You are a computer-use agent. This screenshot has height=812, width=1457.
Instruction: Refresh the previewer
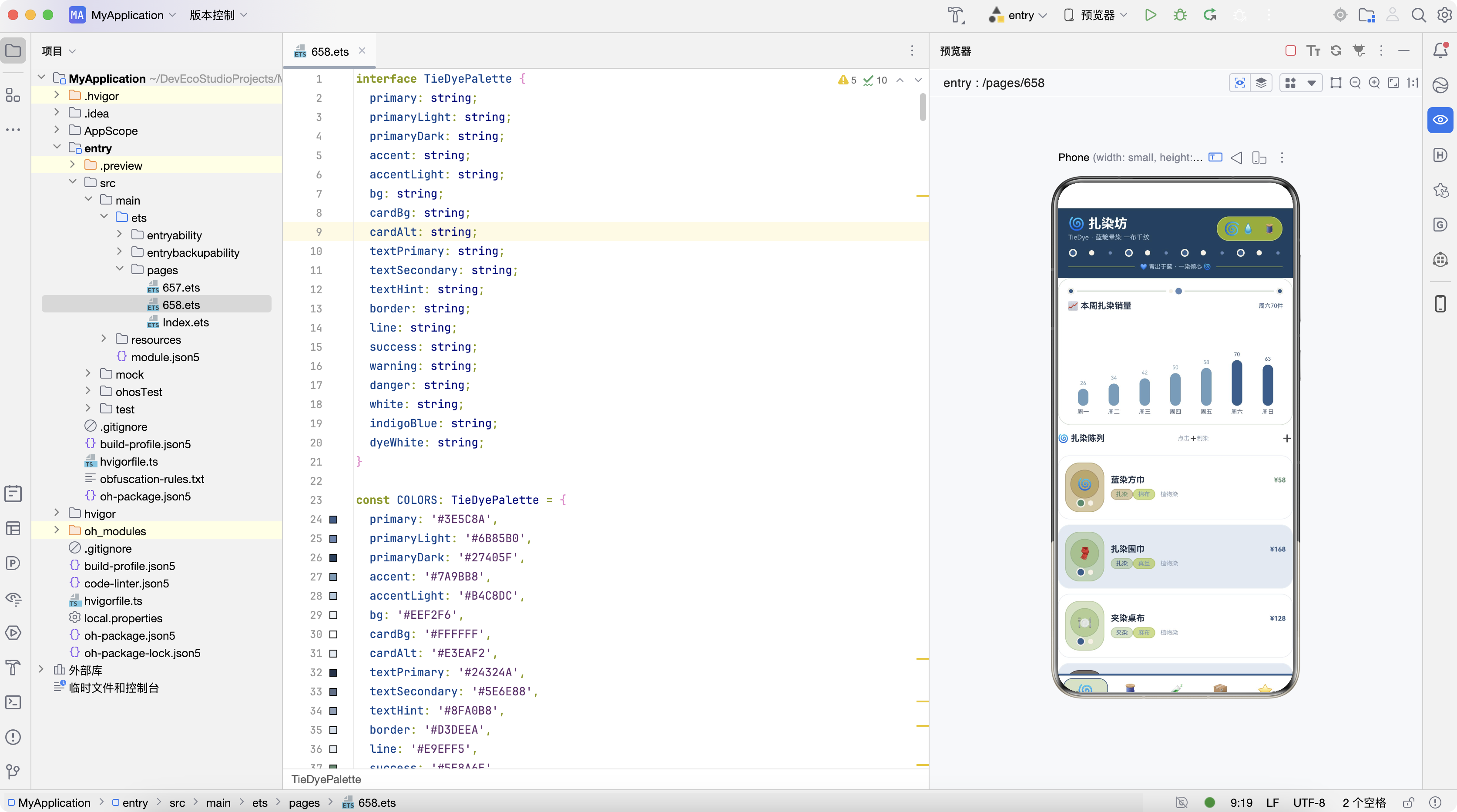(x=1336, y=51)
